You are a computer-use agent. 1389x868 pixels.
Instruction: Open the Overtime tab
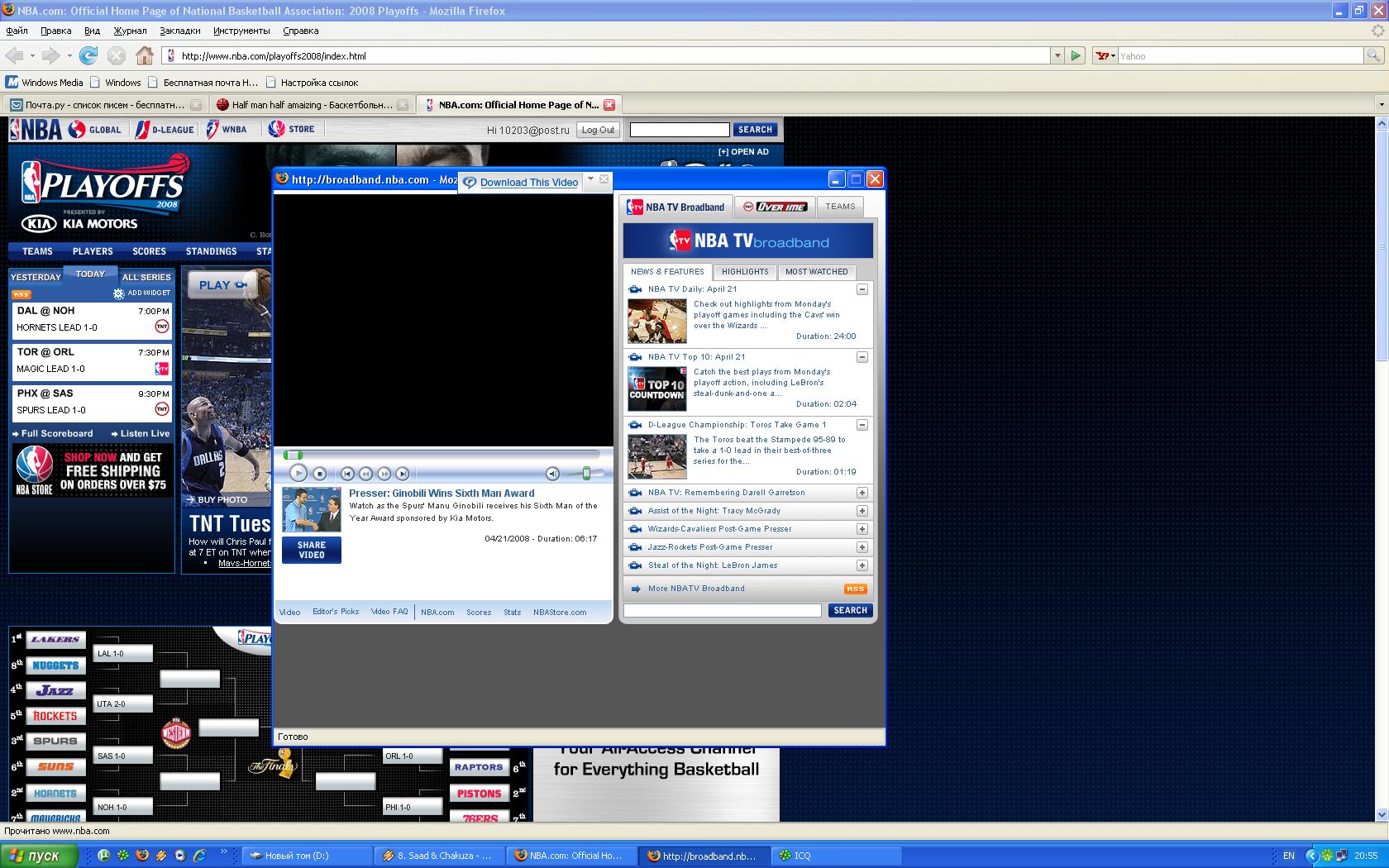775,207
